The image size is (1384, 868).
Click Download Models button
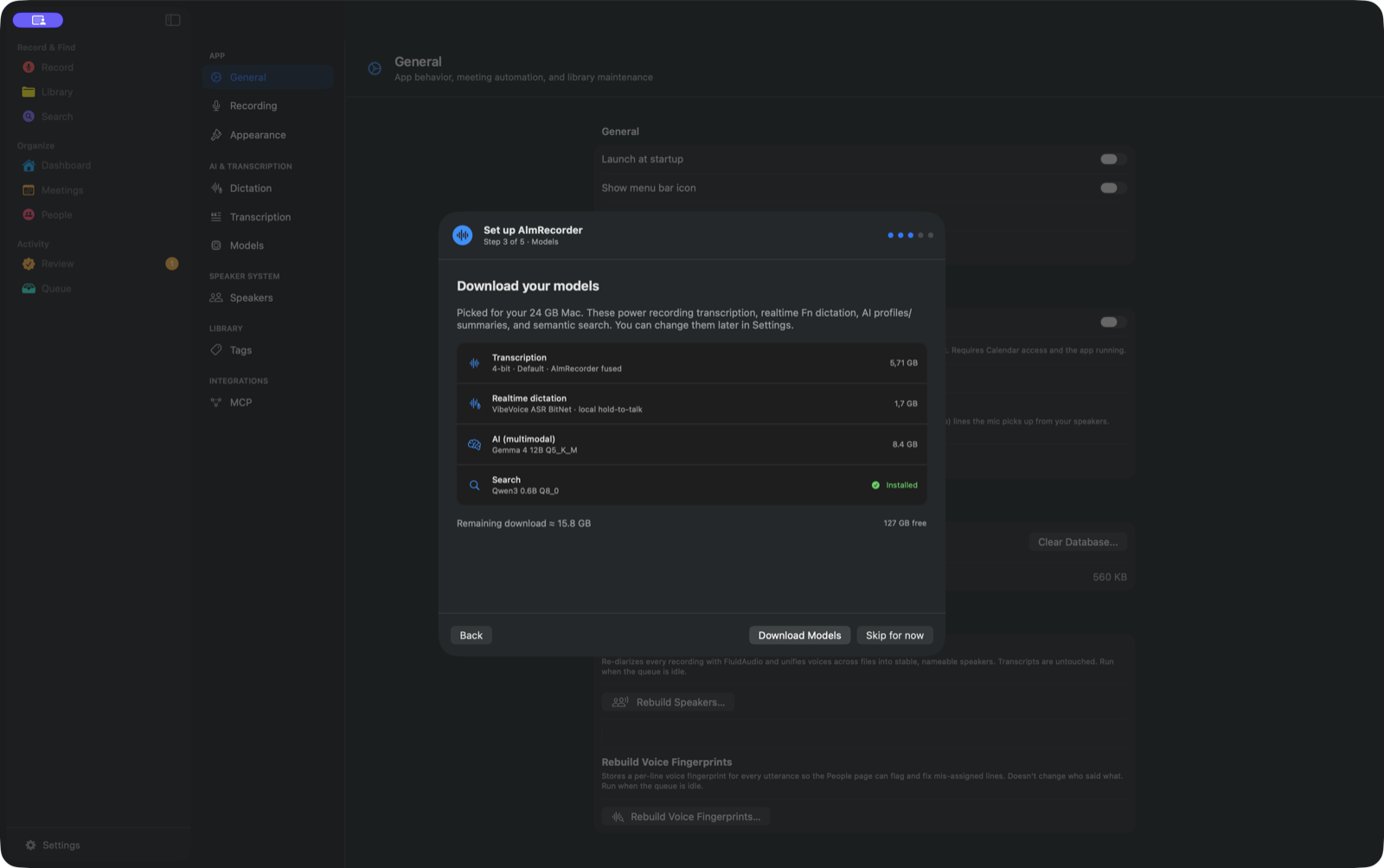pos(799,635)
